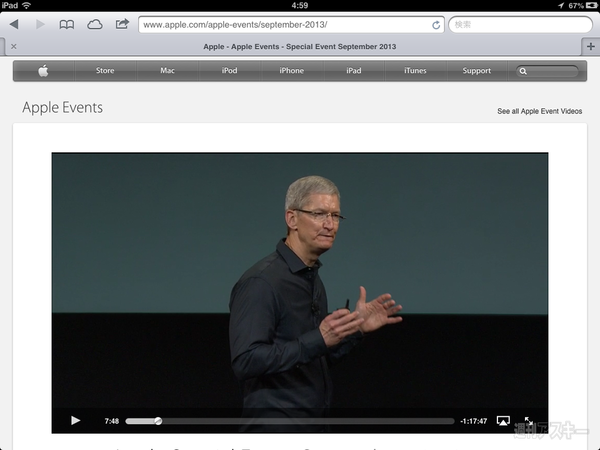Select the Special Event September 2013 tab
Viewport: 600px width, 450px height.
[x=300, y=47]
